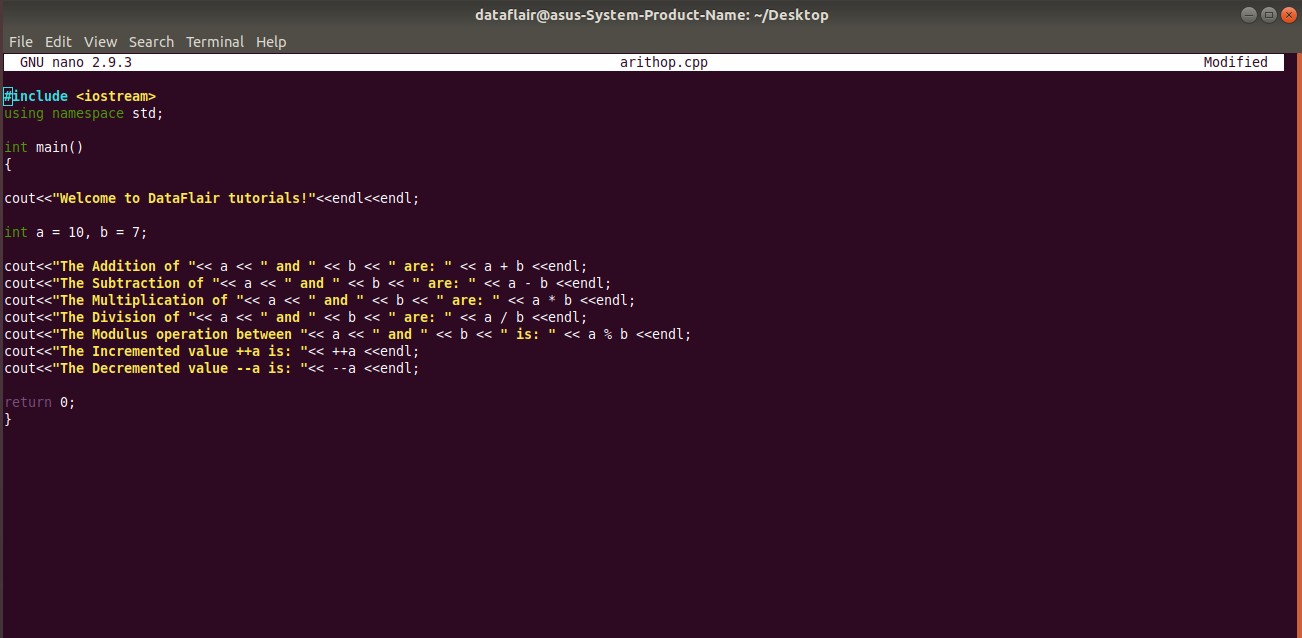
Task: Minimize the terminal window
Action: 1250,14
